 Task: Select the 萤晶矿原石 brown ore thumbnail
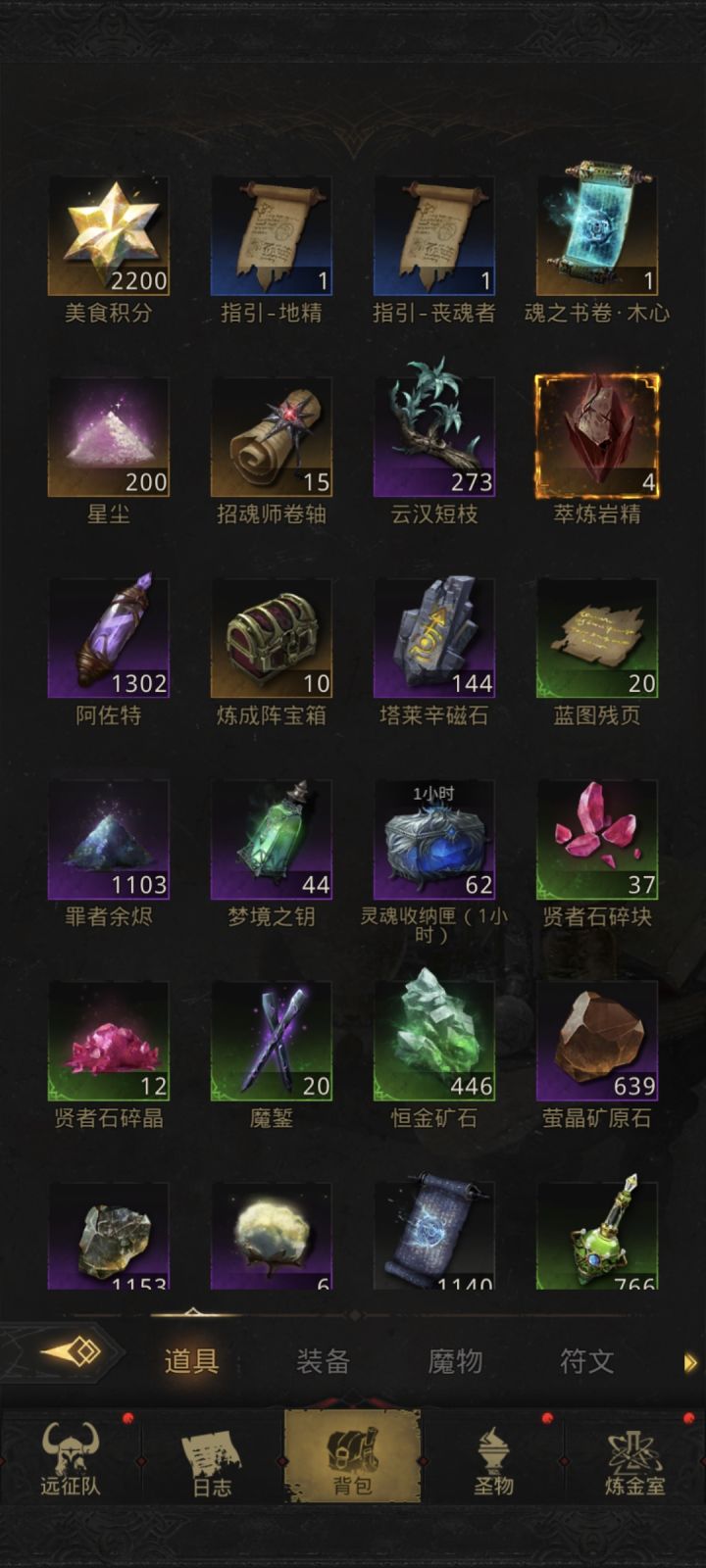597,1041
